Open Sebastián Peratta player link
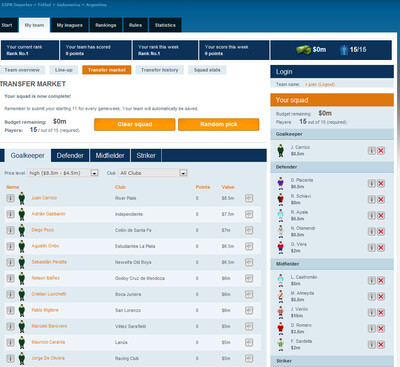400x367 pixels. 49,262
